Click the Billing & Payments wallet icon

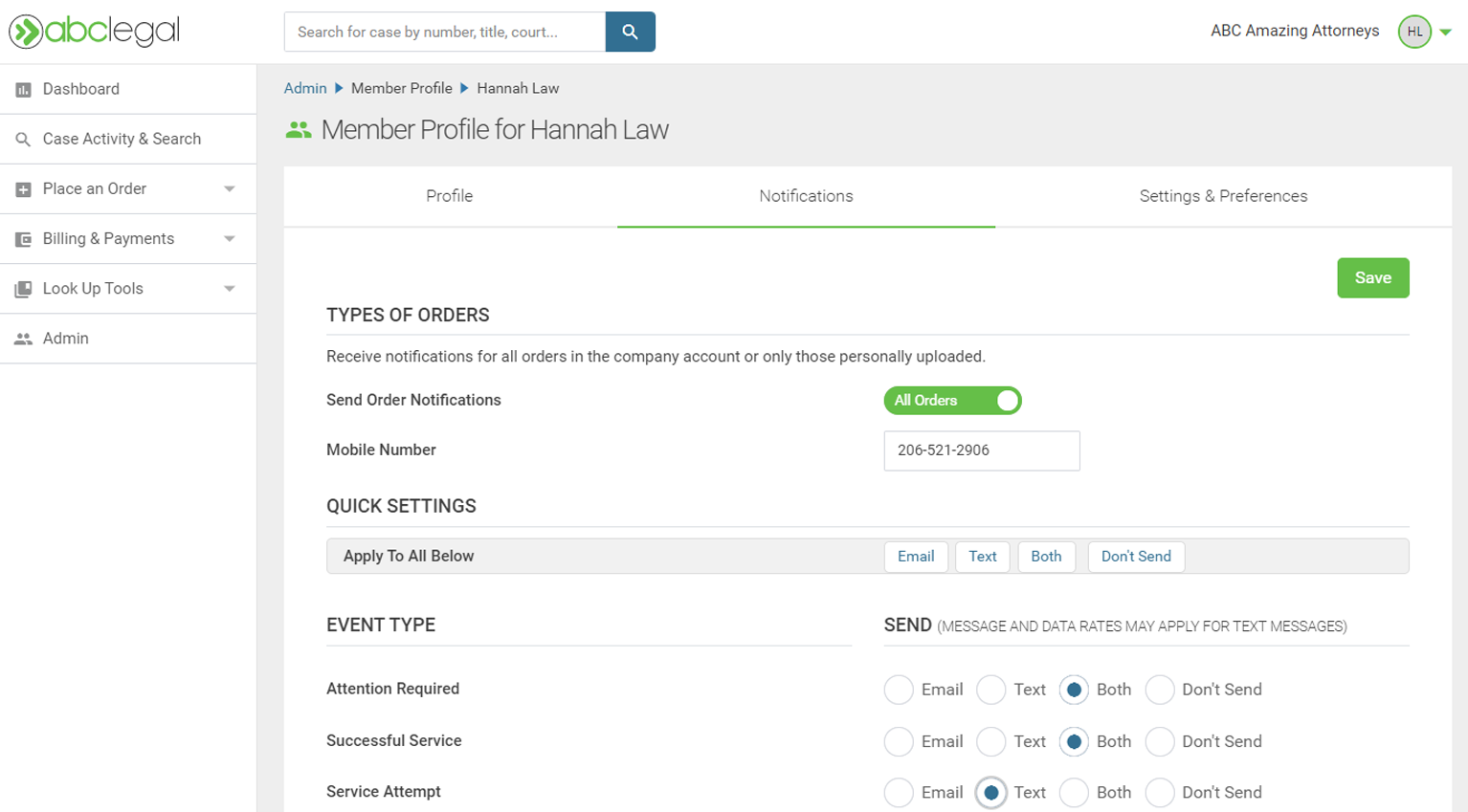[23, 239]
